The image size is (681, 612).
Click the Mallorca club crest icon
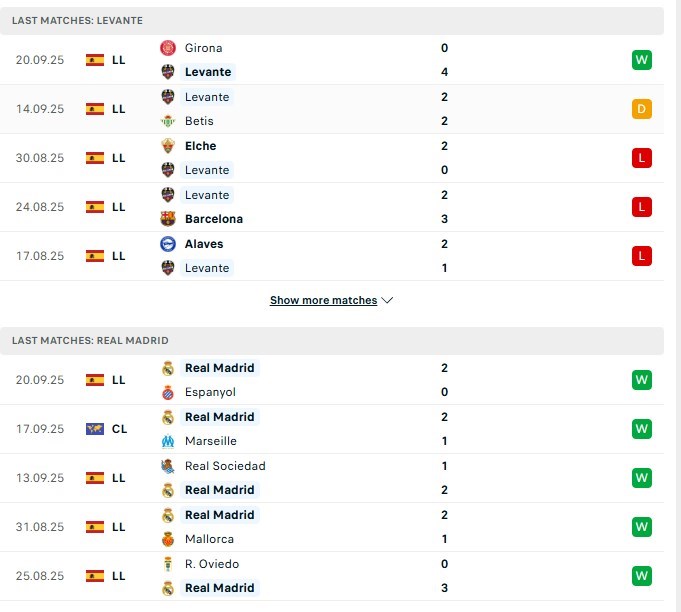168,539
